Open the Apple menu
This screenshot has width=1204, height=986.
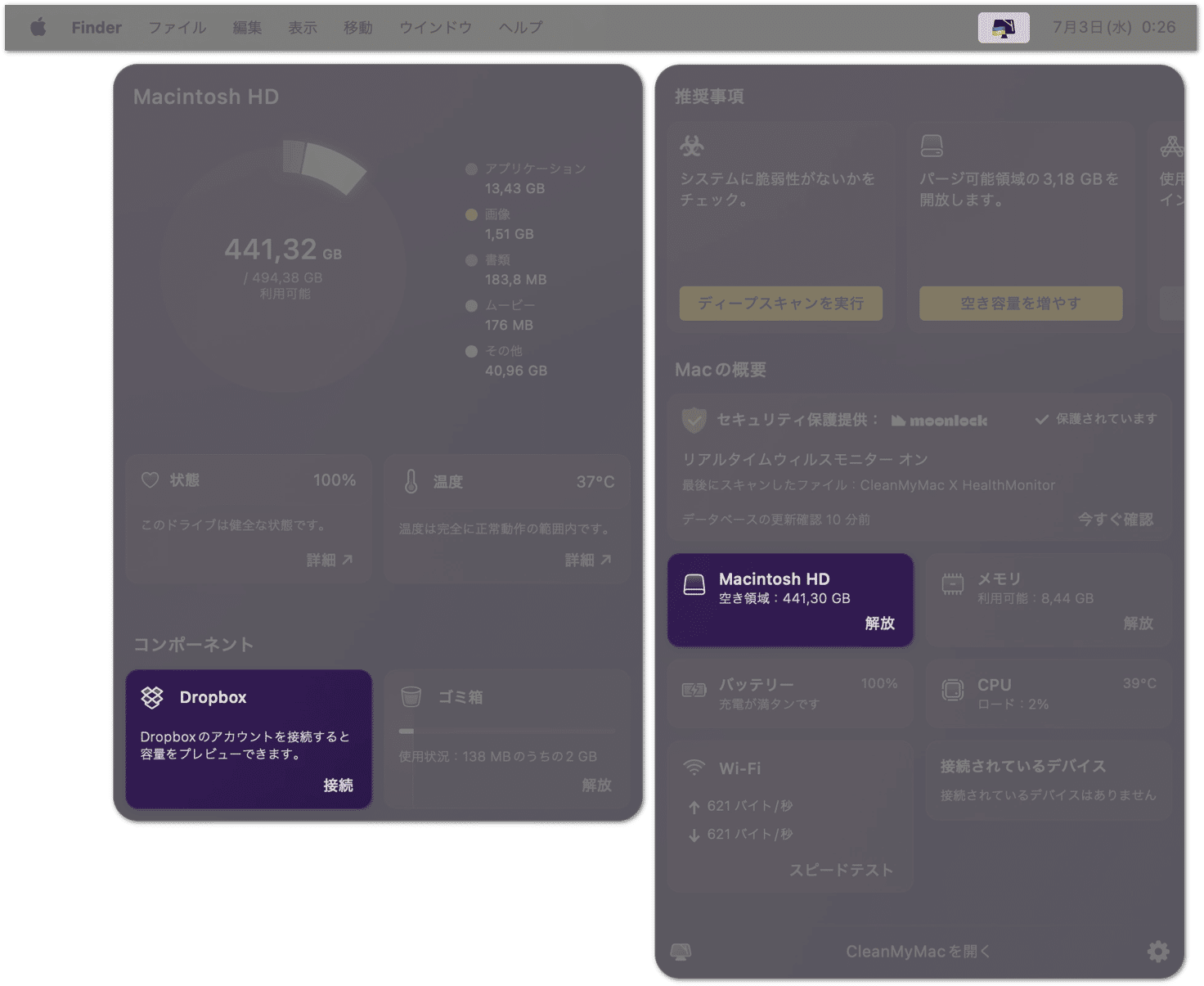[38, 27]
